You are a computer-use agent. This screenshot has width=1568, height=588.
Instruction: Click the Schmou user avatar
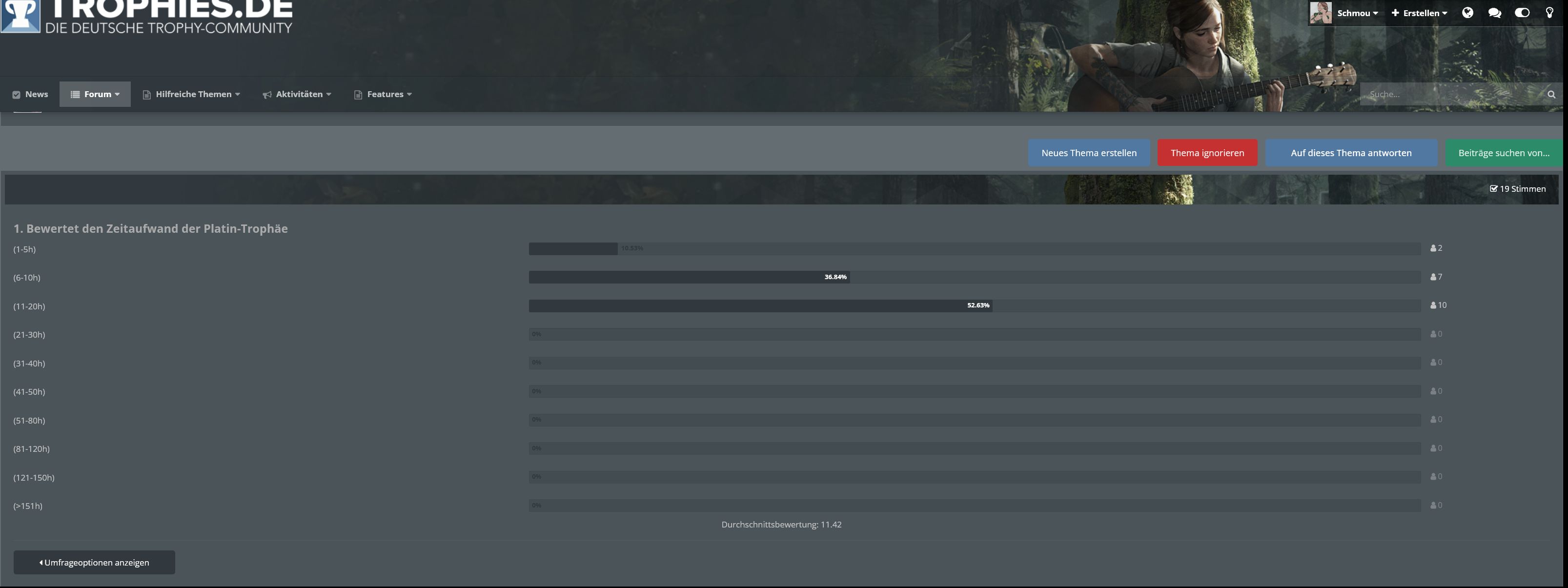tap(1320, 13)
